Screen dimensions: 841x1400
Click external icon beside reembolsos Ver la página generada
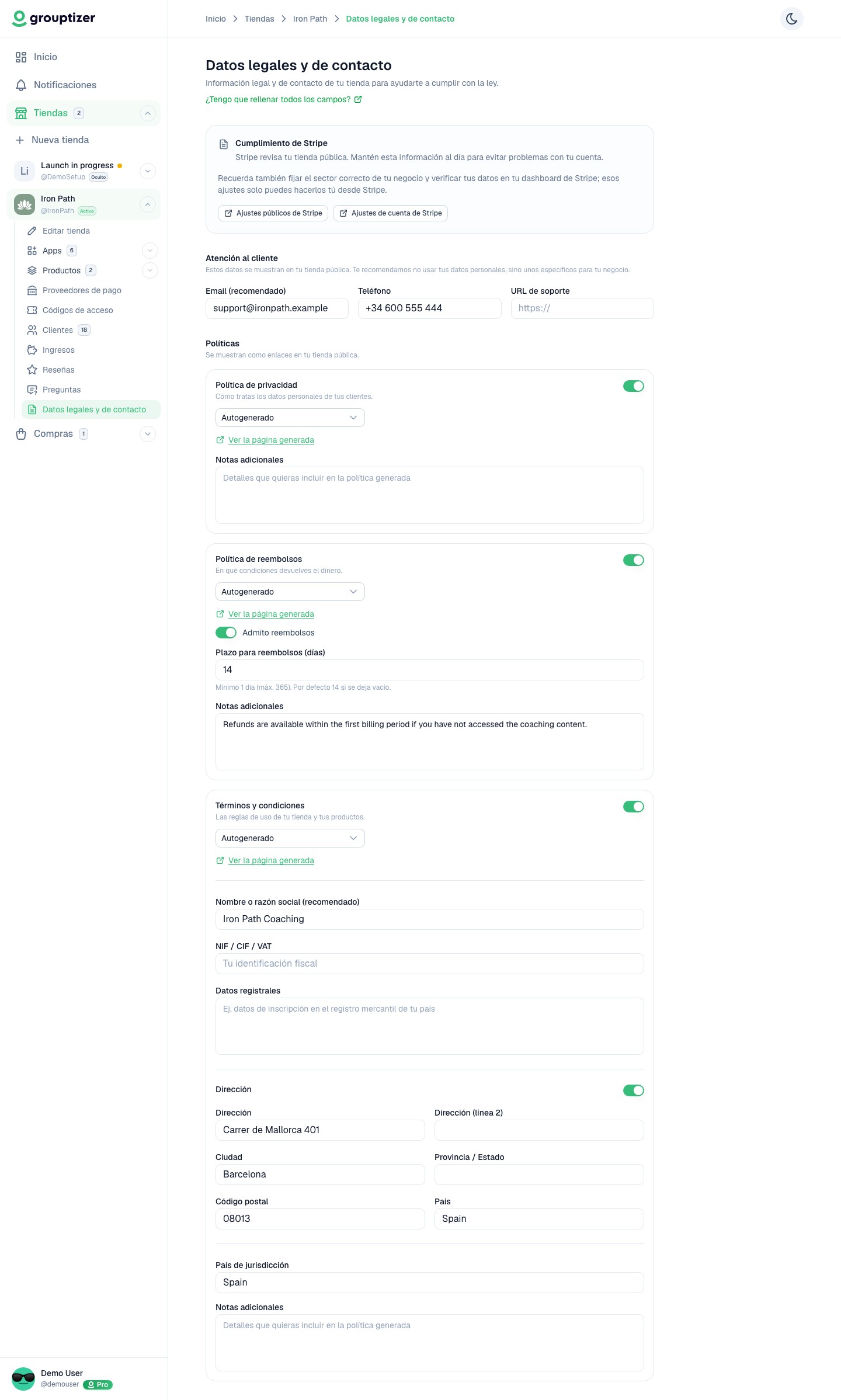click(220, 614)
